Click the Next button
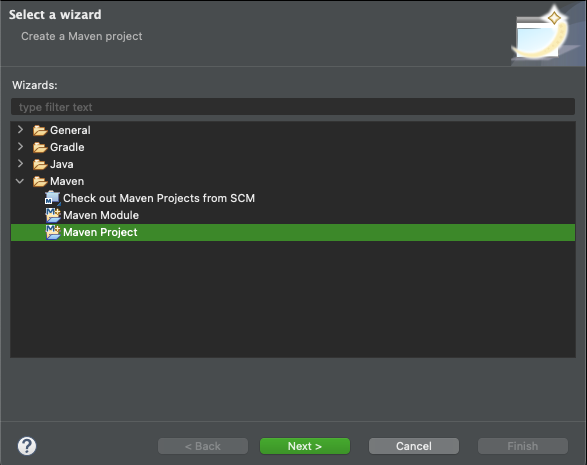 (x=305, y=446)
